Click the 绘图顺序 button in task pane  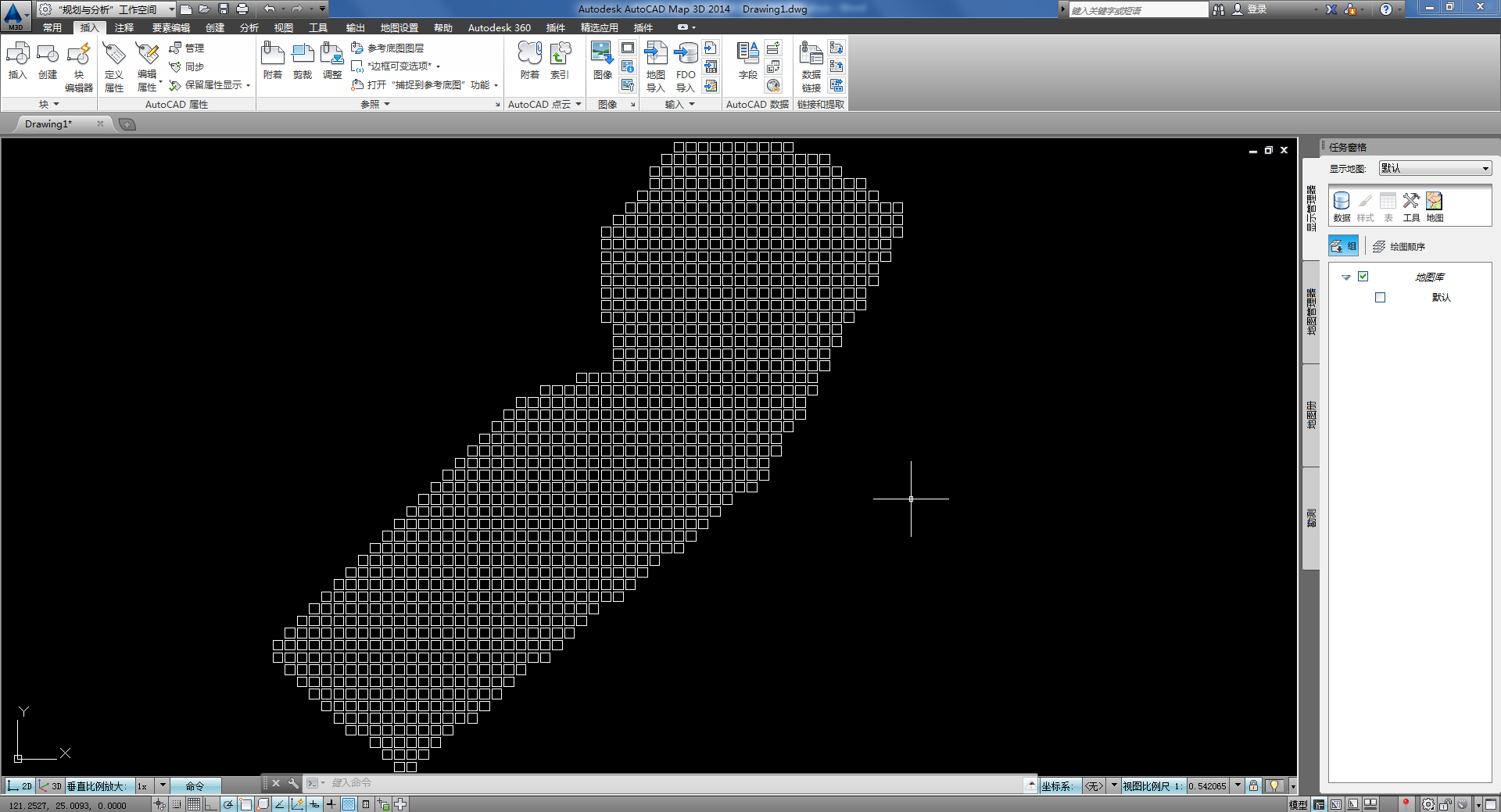point(1399,246)
